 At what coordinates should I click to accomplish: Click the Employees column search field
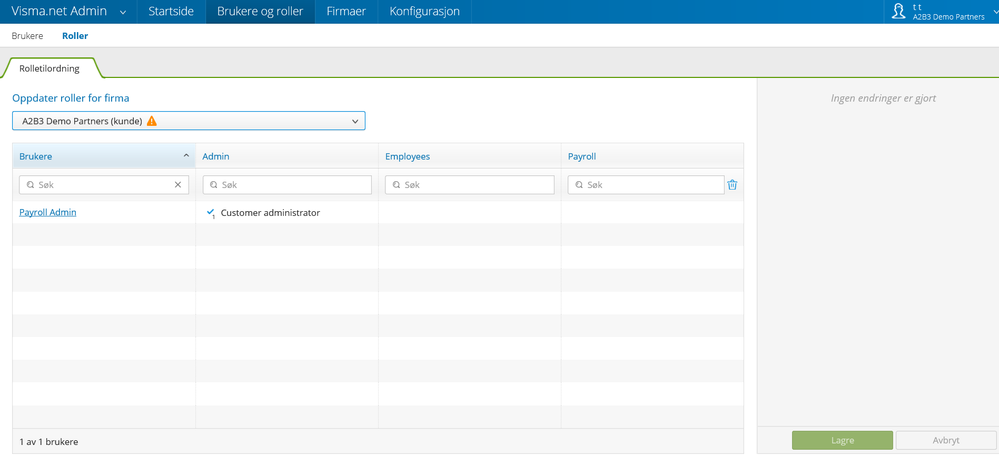(x=470, y=185)
